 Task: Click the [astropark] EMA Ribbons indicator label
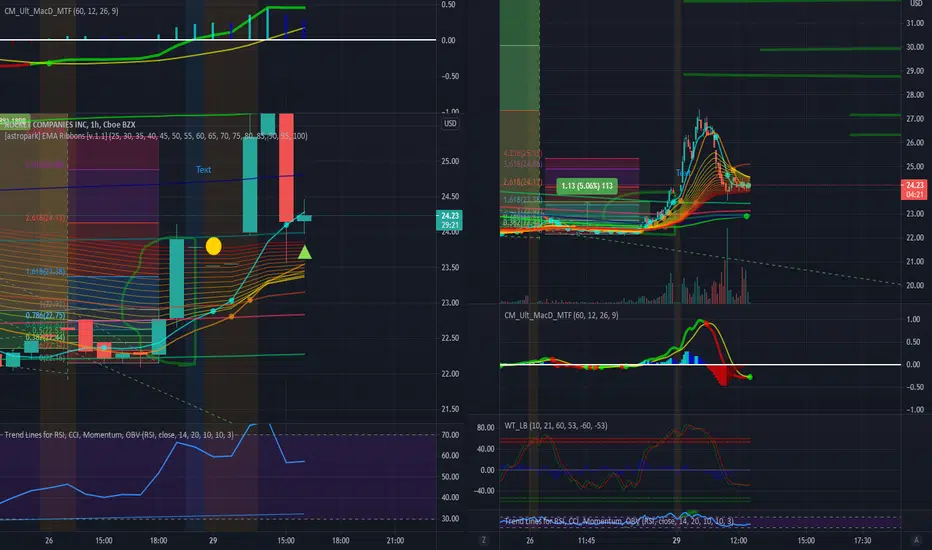[x=156, y=136]
